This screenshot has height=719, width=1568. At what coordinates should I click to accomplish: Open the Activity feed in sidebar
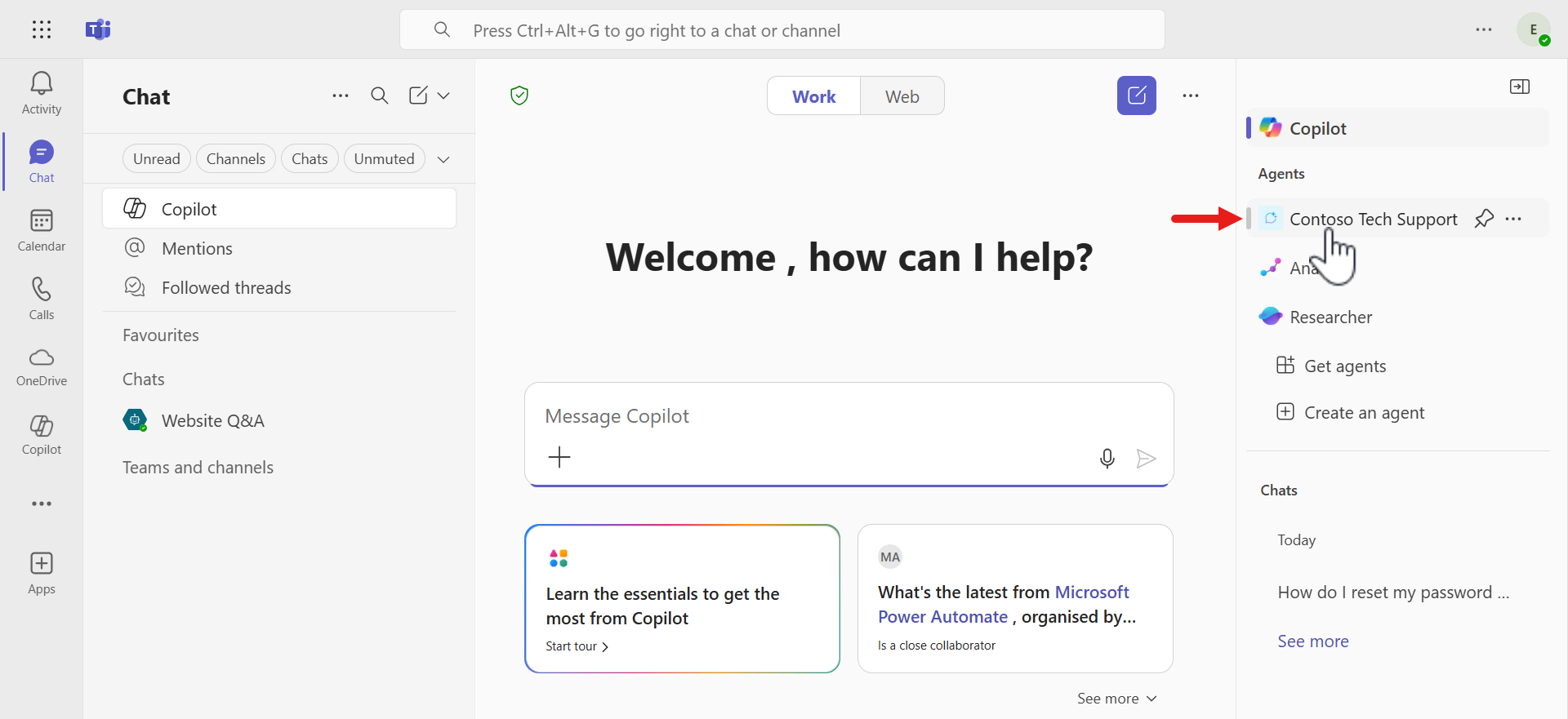41,93
